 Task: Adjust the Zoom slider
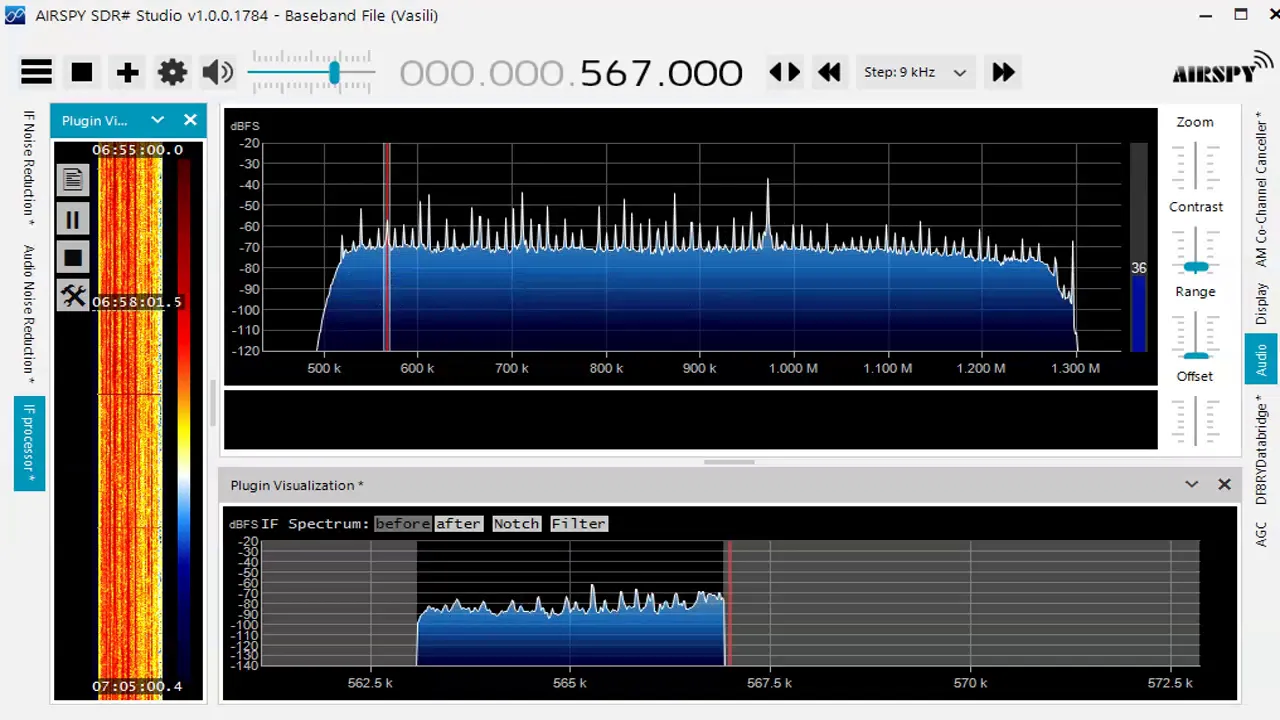point(1196,165)
